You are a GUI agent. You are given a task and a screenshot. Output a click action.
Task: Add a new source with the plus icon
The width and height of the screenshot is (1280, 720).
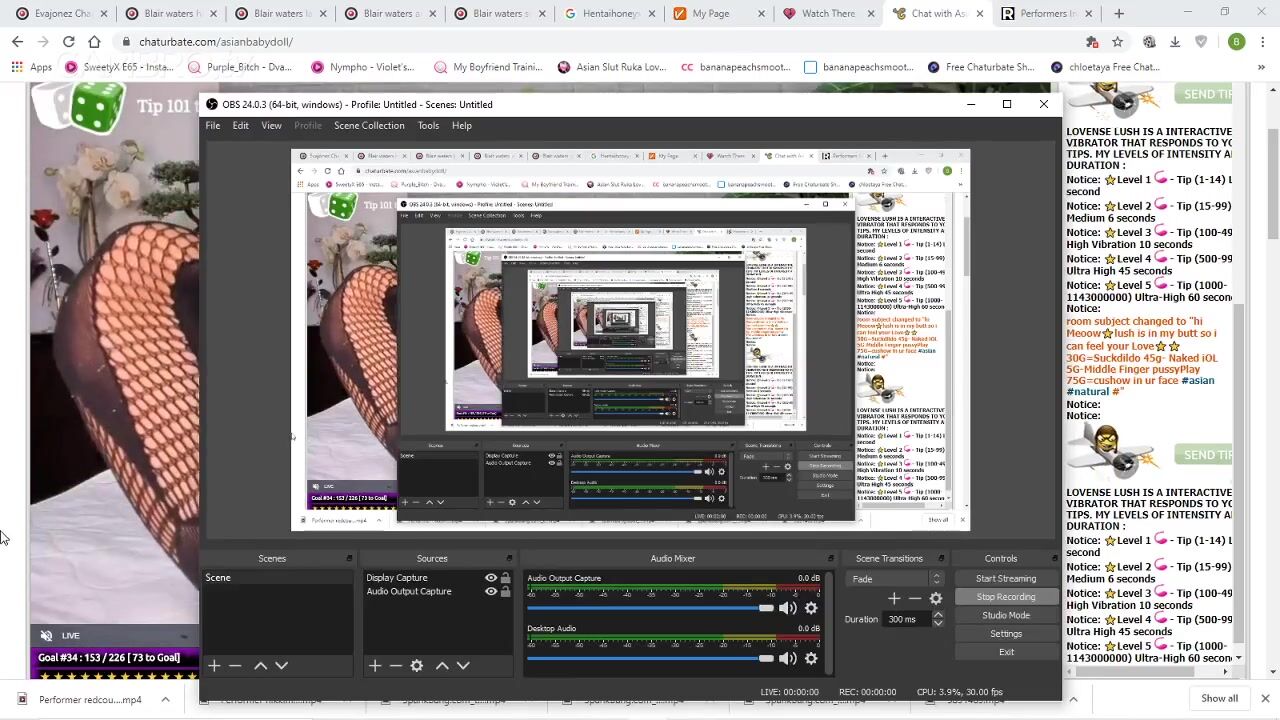pyautogui.click(x=375, y=666)
